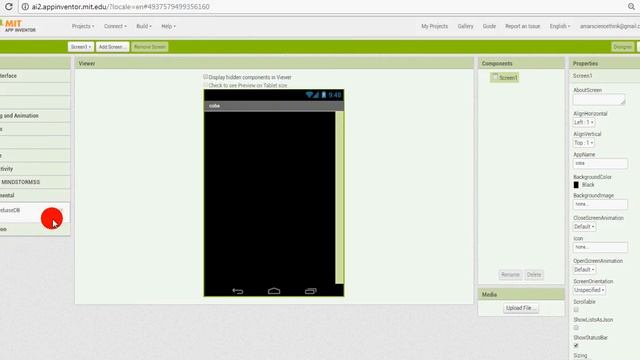
Task: Click the coba title bar in phone preview
Action: 274,106
